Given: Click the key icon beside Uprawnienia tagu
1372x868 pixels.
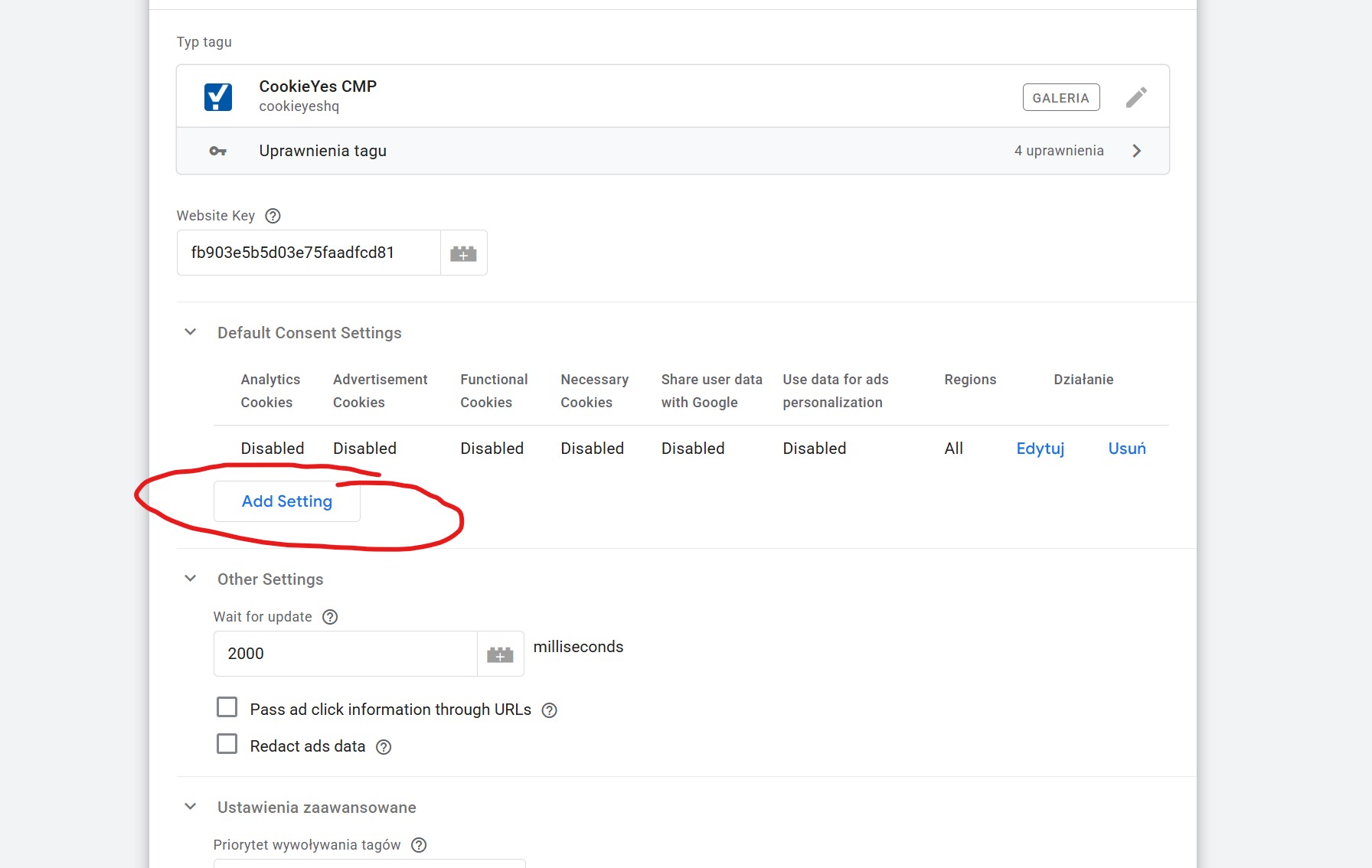Looking at the screenshot, I should [x=218, y=152].
